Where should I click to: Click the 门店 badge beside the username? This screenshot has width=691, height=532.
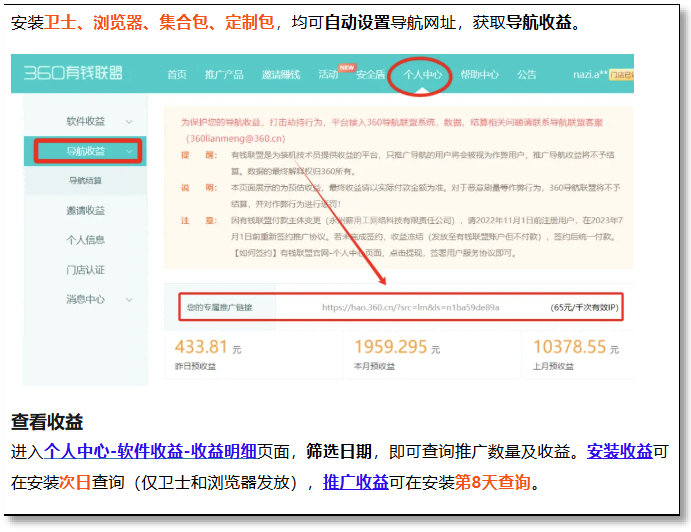621,75
